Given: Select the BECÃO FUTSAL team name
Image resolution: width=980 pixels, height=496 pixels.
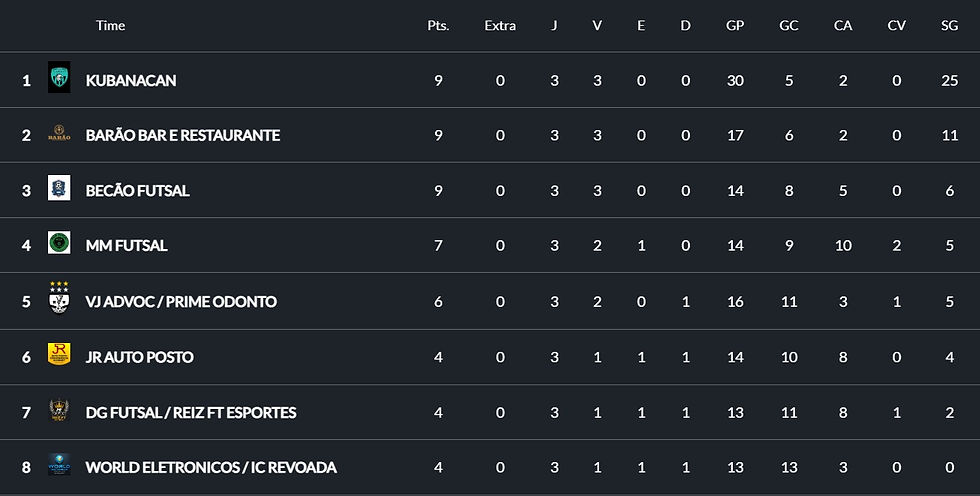Looking at the screenshot, I should click(x=138, y=190).
